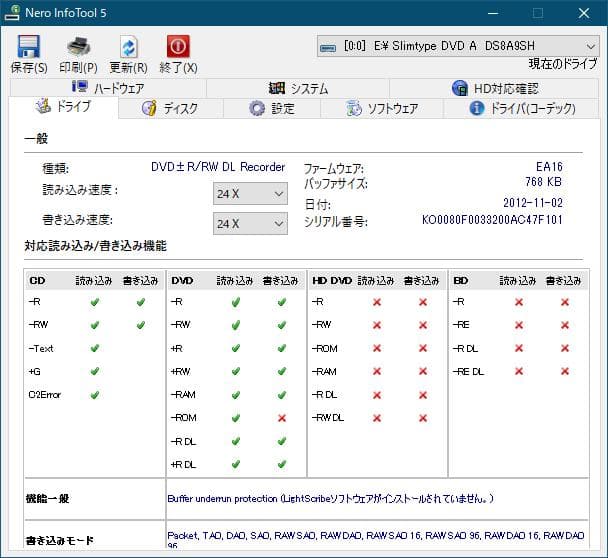Click the red X for HD DVD -R read
Viewport: 608px width, 558px height.
tap(377, 302)
